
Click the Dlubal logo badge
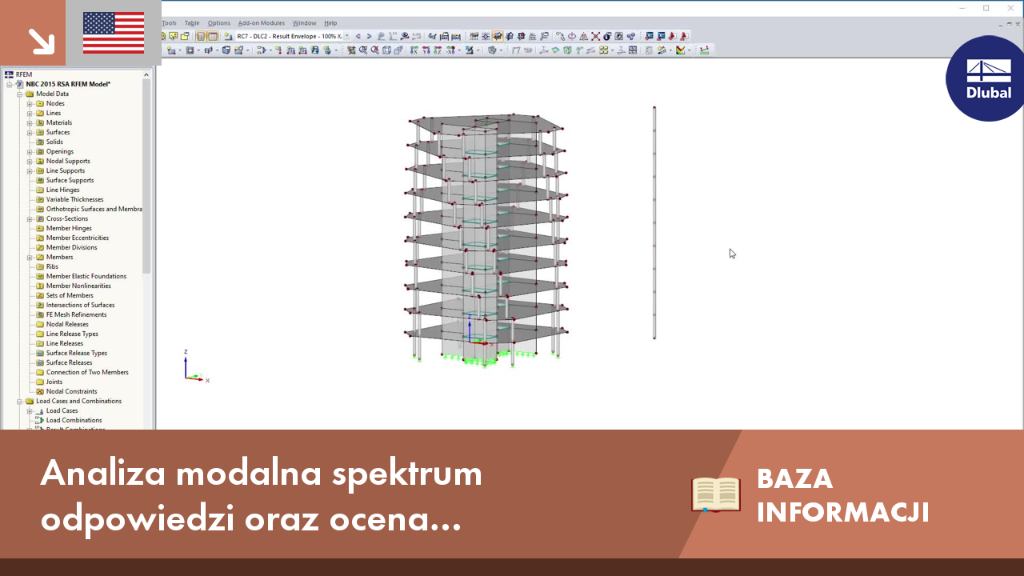[987, 78]
